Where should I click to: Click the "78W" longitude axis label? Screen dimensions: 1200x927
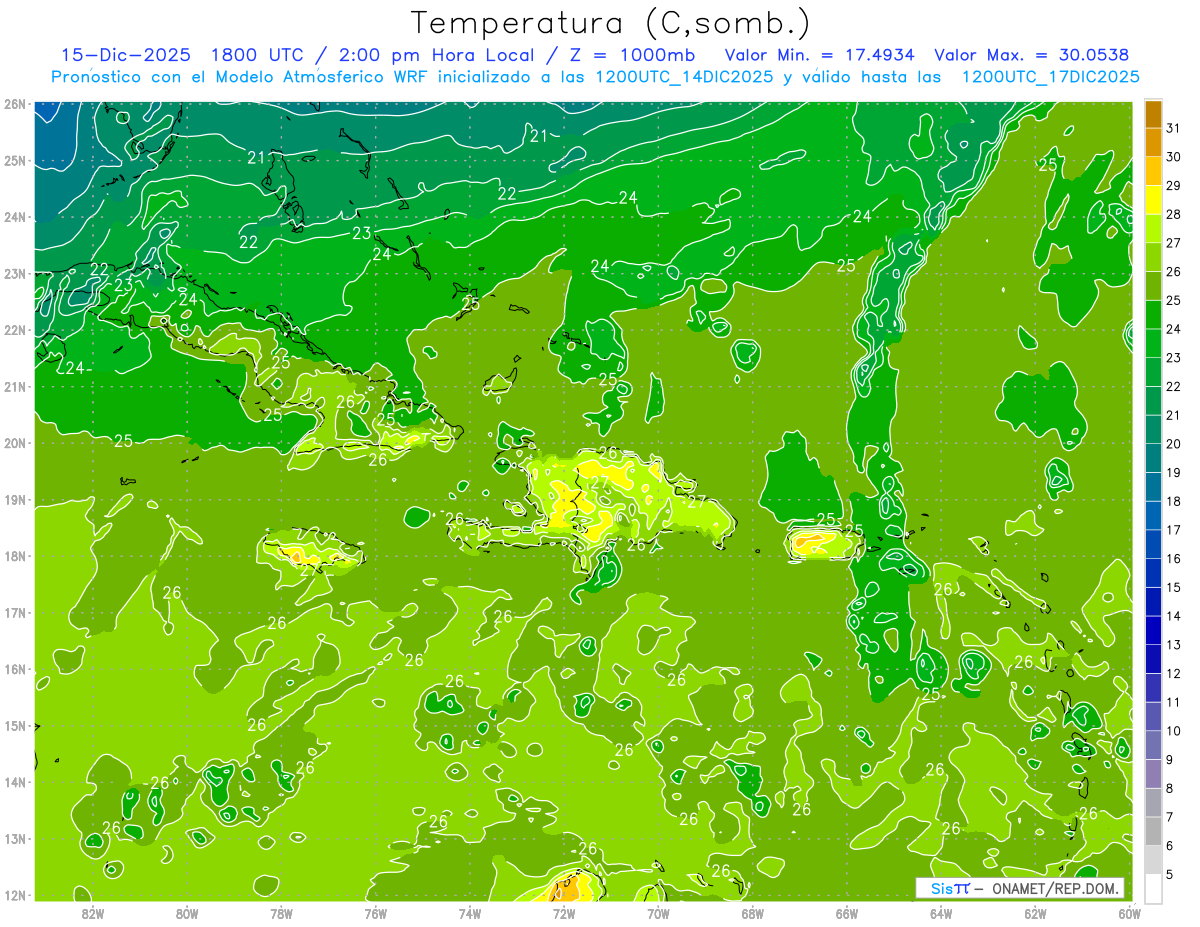(x=281, y=913)
